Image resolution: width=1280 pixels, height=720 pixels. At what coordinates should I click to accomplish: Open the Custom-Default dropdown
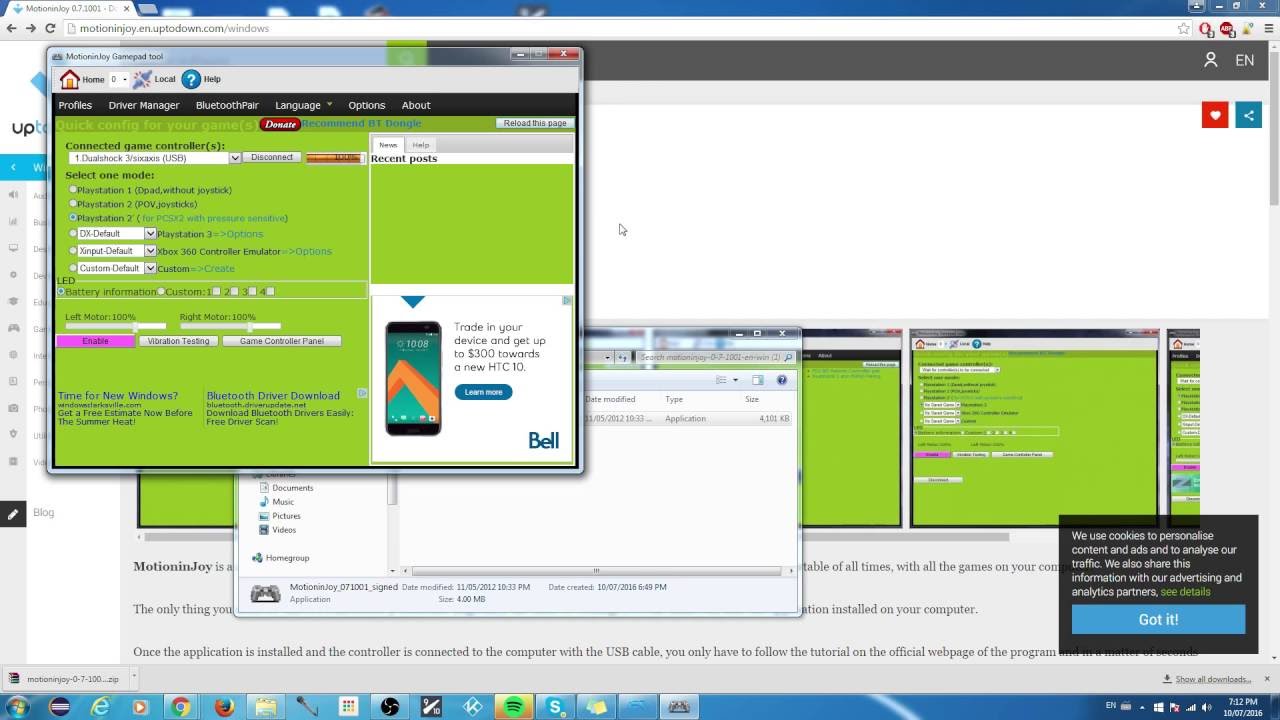[150, 268]
